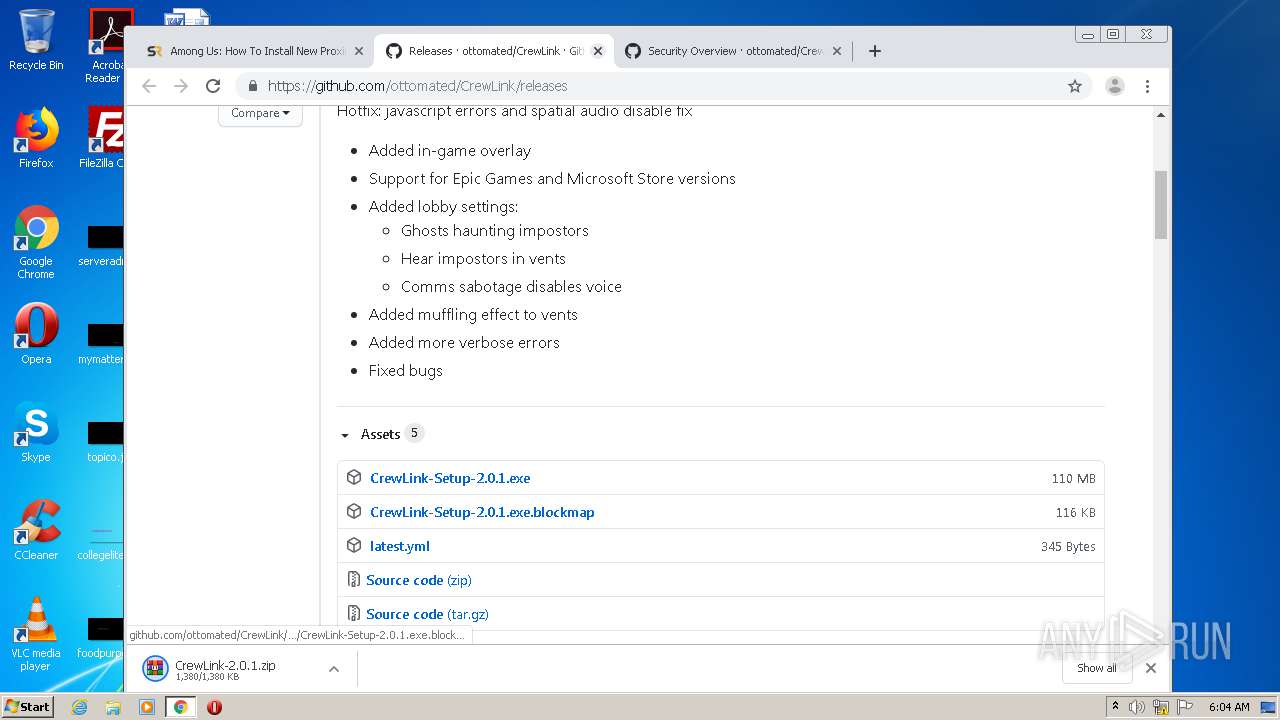
Task: Click Show all downloads
Action: [1096, 668]
